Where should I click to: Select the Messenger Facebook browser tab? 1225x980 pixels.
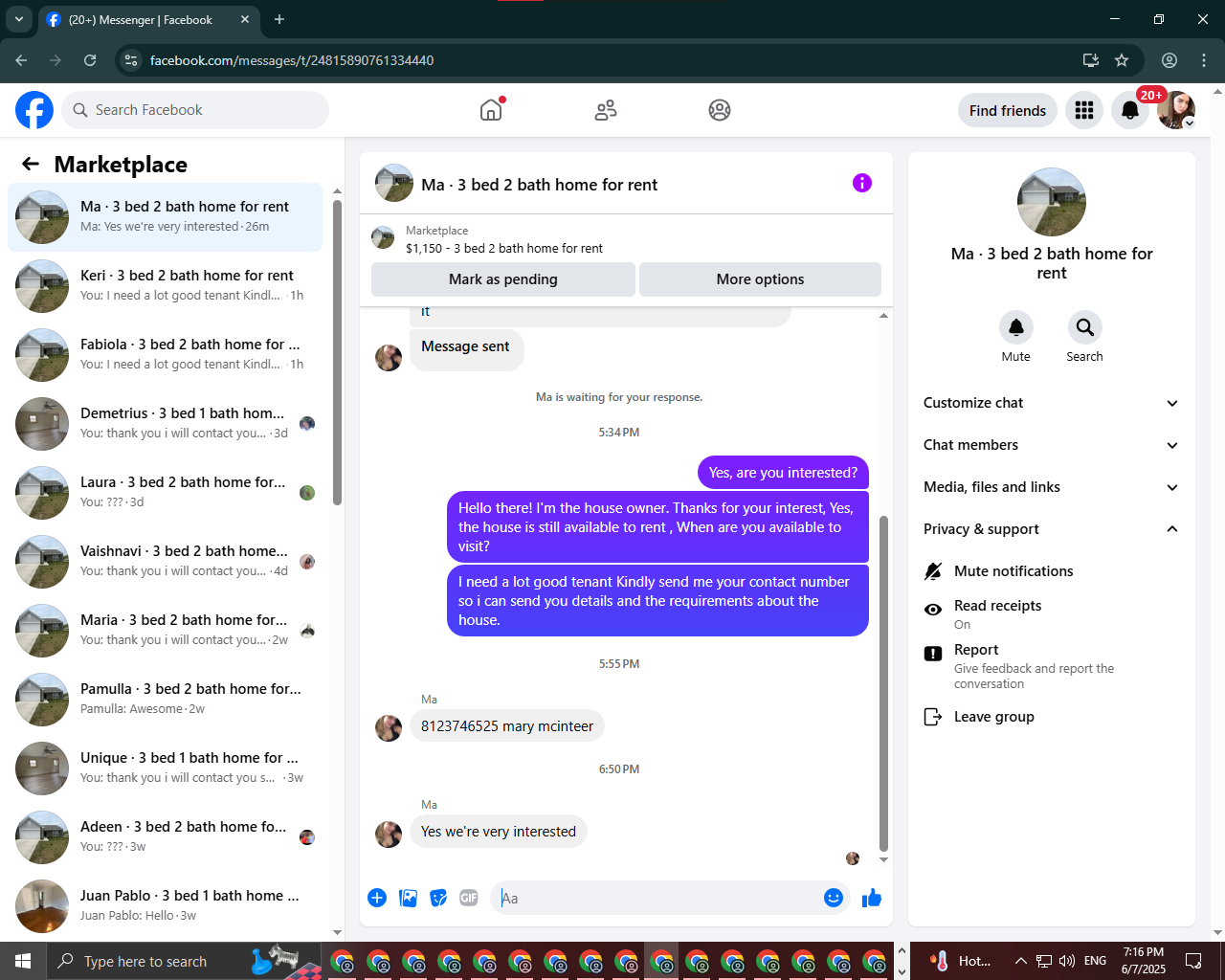[x=148, y=19]
